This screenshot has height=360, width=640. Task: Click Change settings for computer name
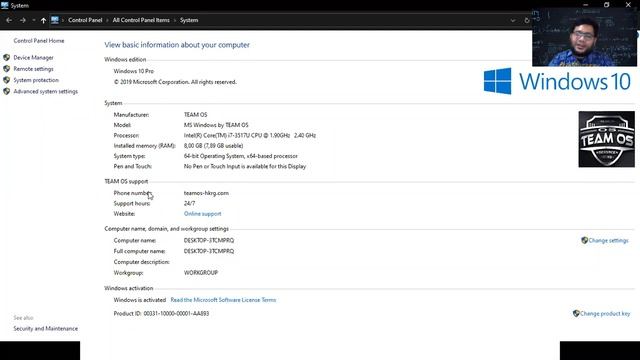(x=608, y=240)
